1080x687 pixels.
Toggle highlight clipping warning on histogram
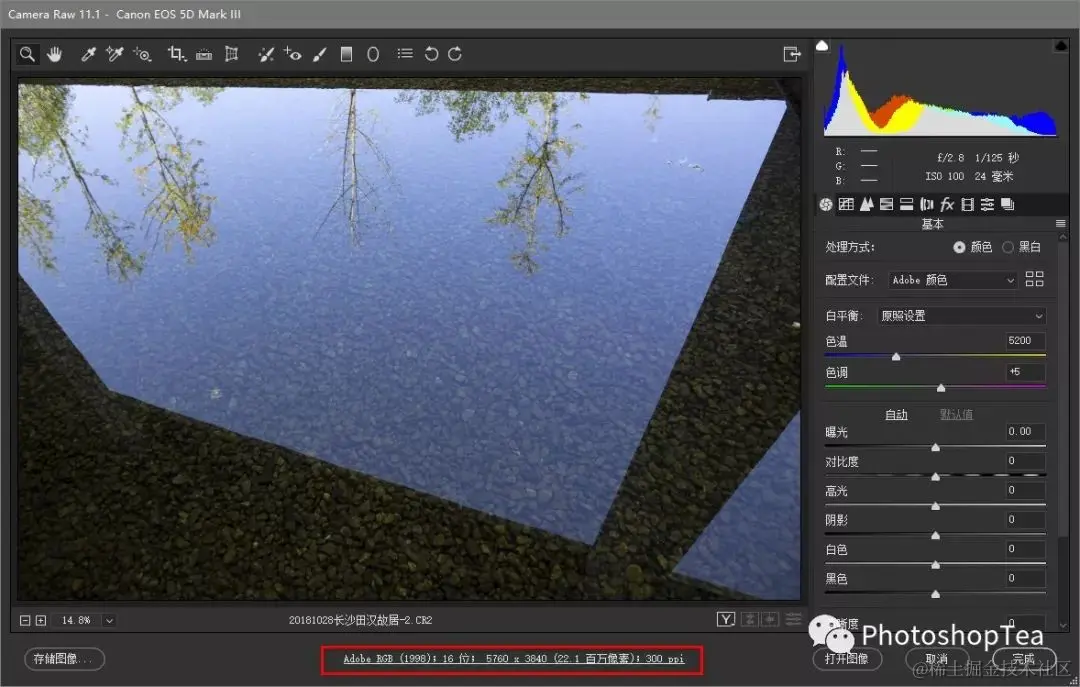point(1061,45)
